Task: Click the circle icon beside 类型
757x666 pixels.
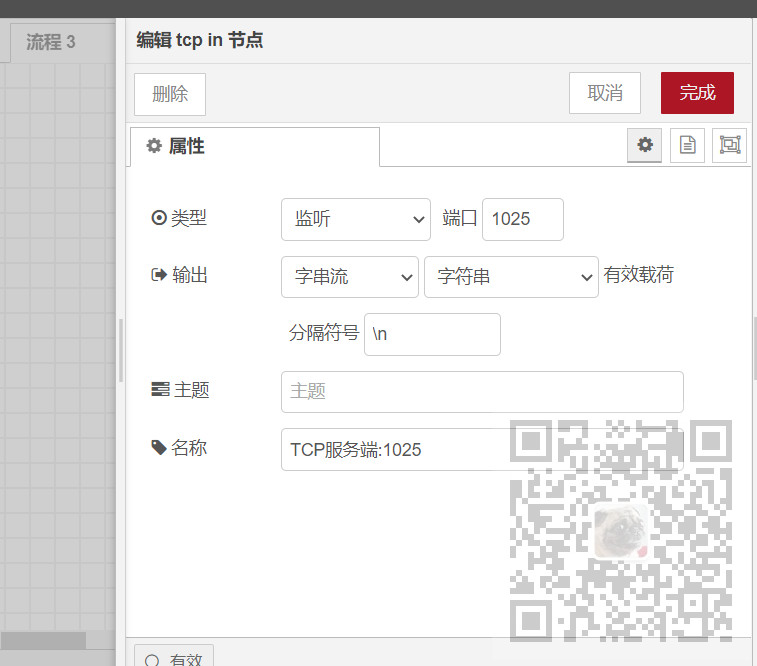Action: tap(159, 218)
